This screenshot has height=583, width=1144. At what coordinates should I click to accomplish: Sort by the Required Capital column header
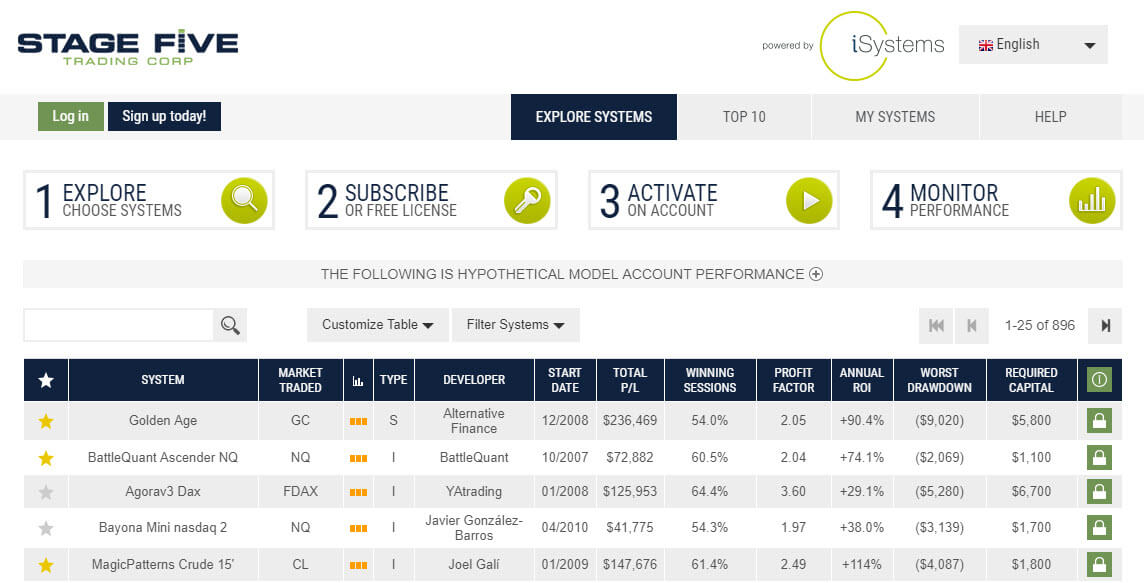1031,380
